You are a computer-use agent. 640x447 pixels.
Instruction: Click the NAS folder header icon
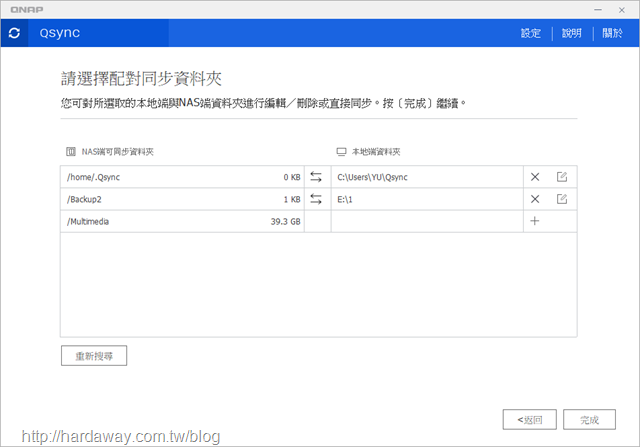coord(71,152)
